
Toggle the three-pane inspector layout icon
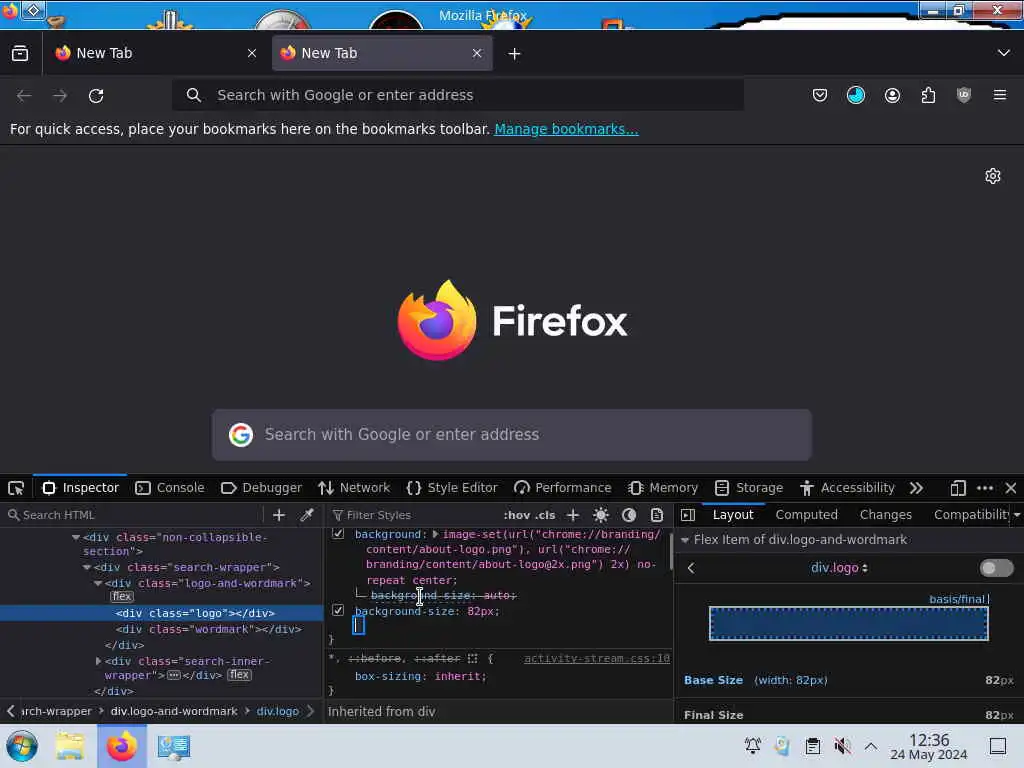688,515
